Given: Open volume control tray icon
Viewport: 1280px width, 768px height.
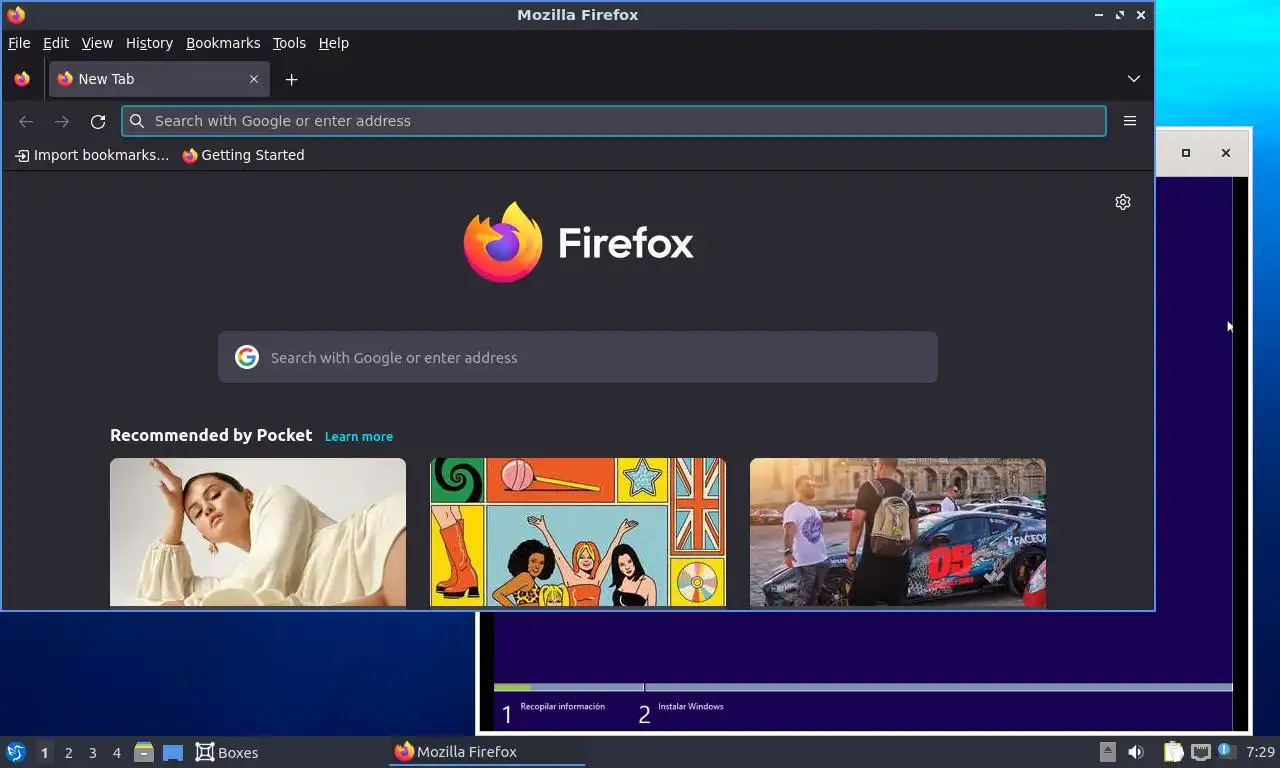Looking at the screenshot, I should tap(1136, 752).
